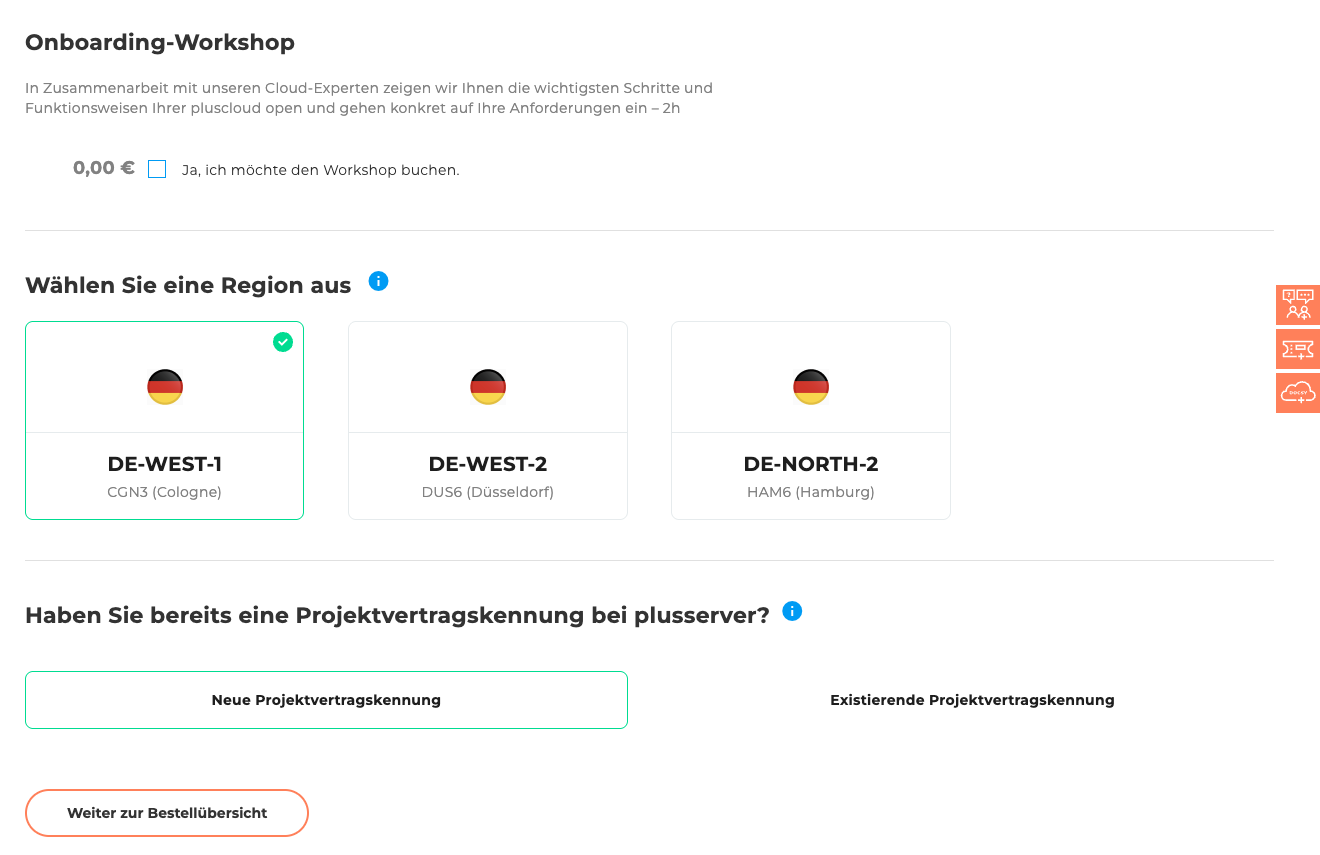Click the HAM6 (Hamburg) datacenter label

pyautogui.click(x=810, y=491)
